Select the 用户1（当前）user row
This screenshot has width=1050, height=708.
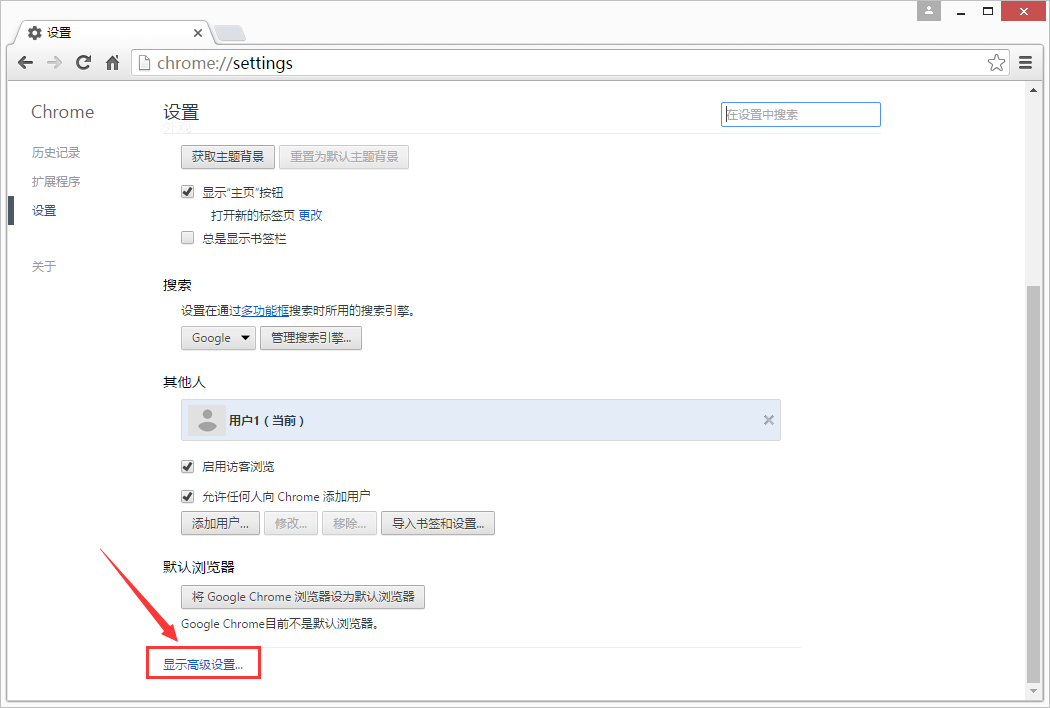point(481,420)
